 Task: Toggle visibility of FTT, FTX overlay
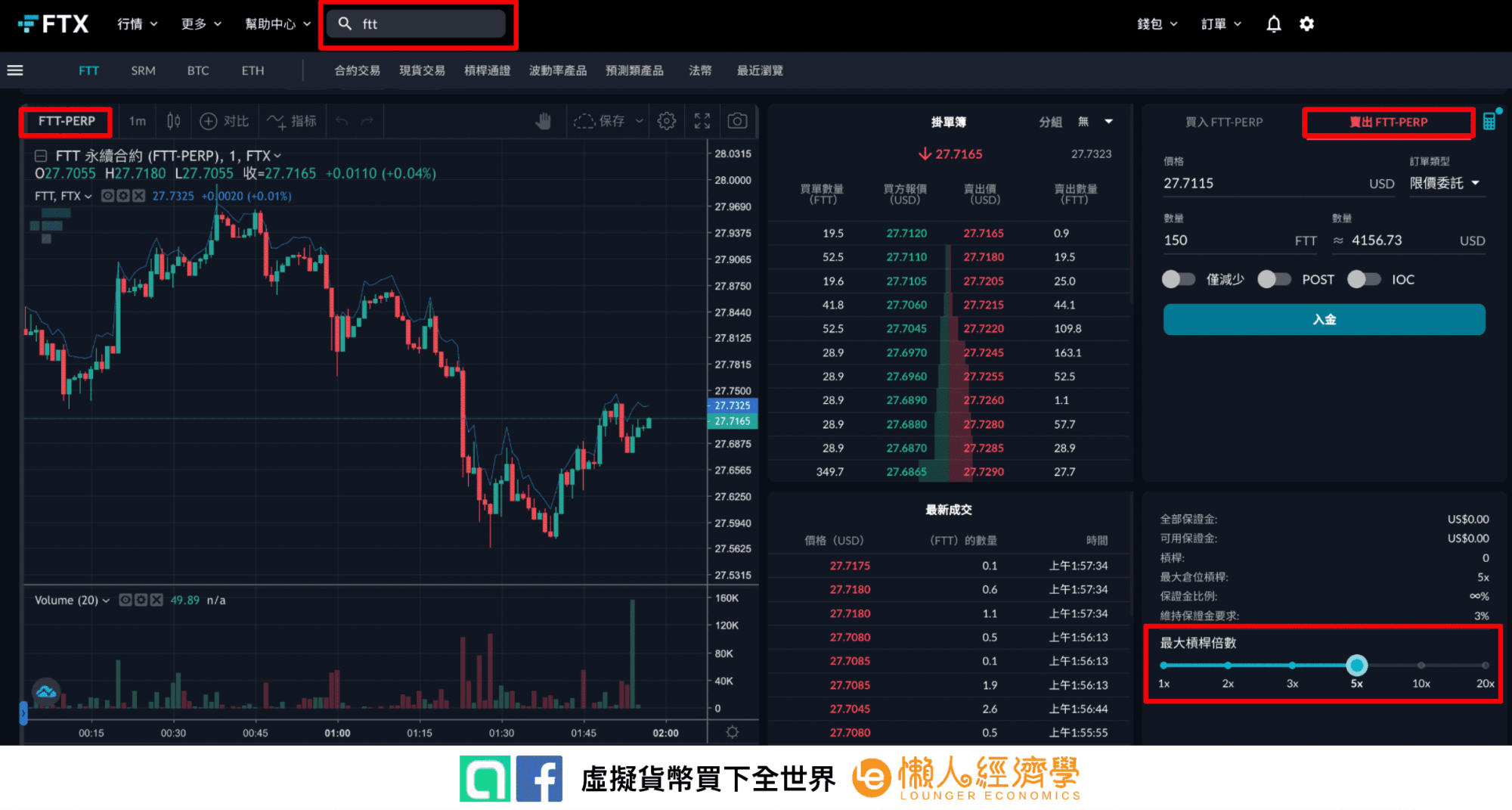coord(107,196)
